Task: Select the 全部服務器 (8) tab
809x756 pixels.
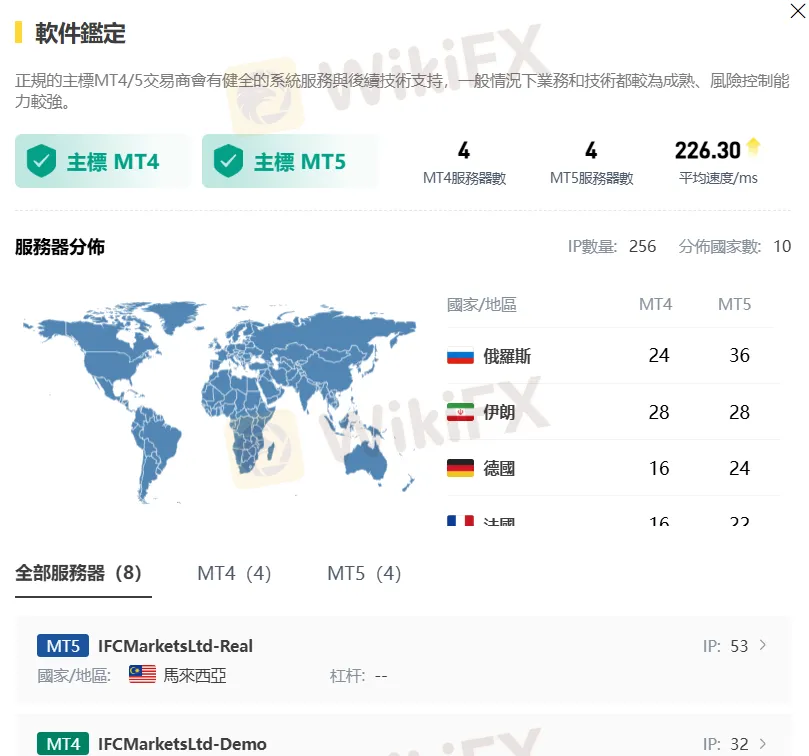Action: tap(78, 573)
